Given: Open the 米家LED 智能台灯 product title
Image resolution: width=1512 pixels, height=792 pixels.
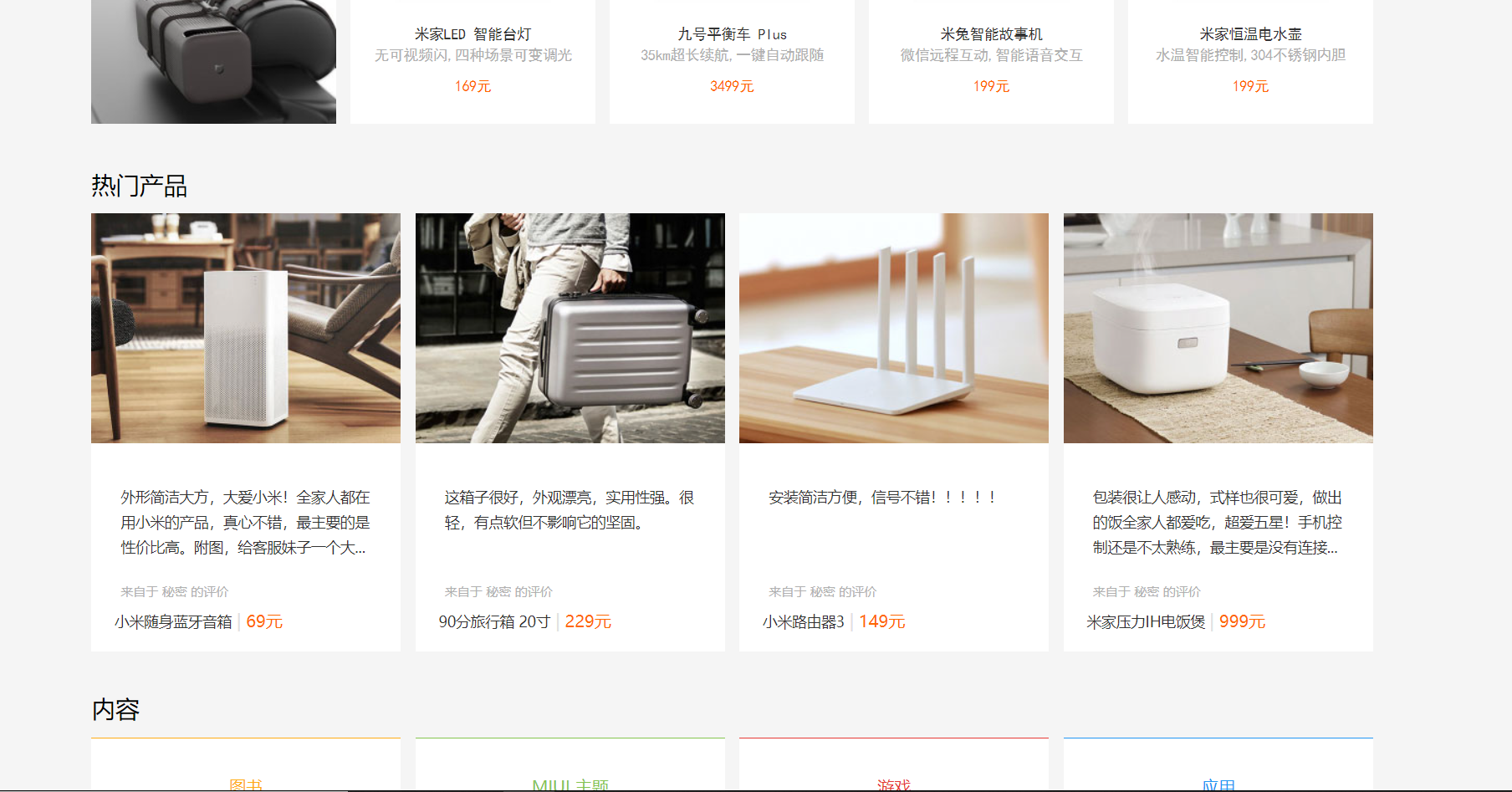Looking at the screenshot, I should (472, 34).
